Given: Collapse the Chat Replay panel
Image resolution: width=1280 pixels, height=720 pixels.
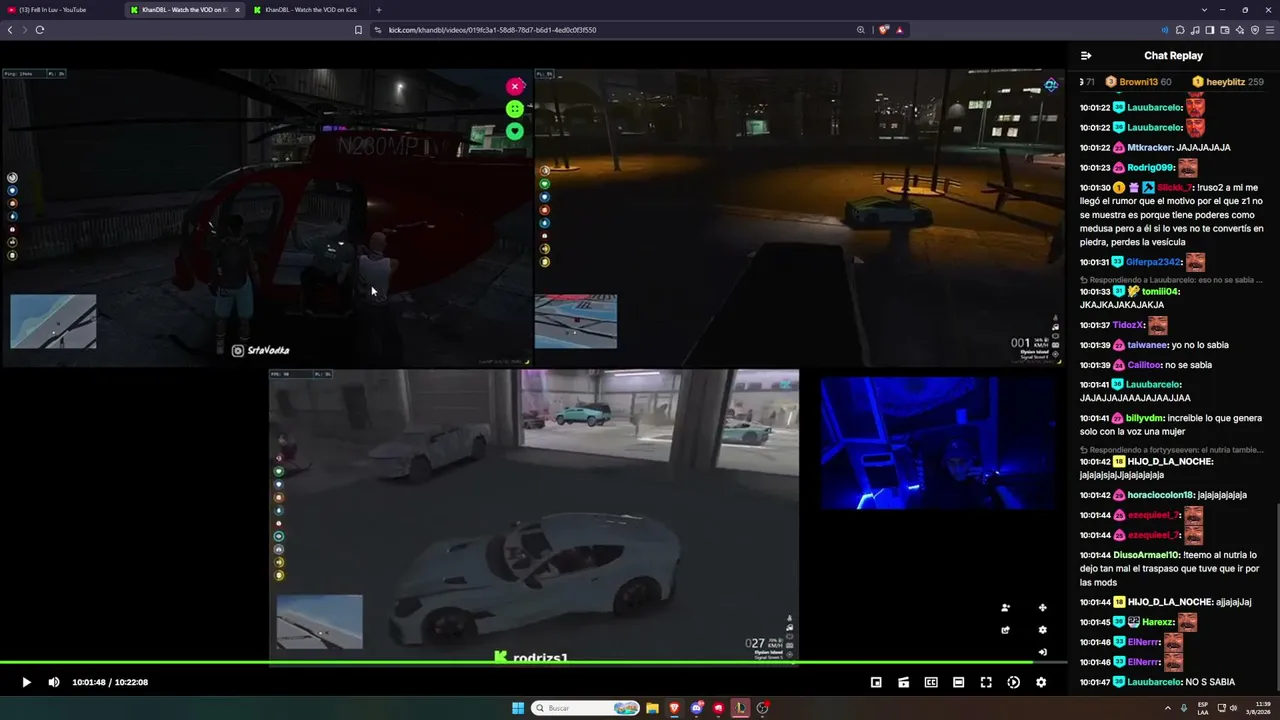Looking at the screenshot, I should click(x=1086, y=56).
